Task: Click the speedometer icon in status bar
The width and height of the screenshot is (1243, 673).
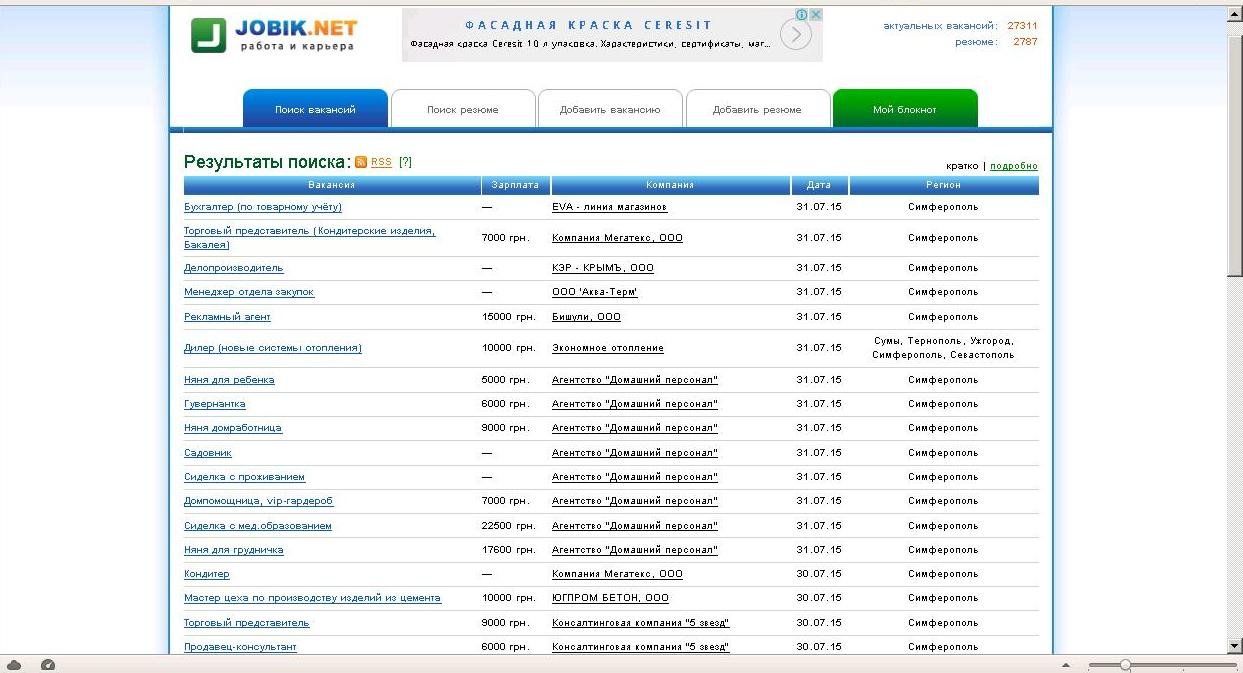Action: pos(47,665)
